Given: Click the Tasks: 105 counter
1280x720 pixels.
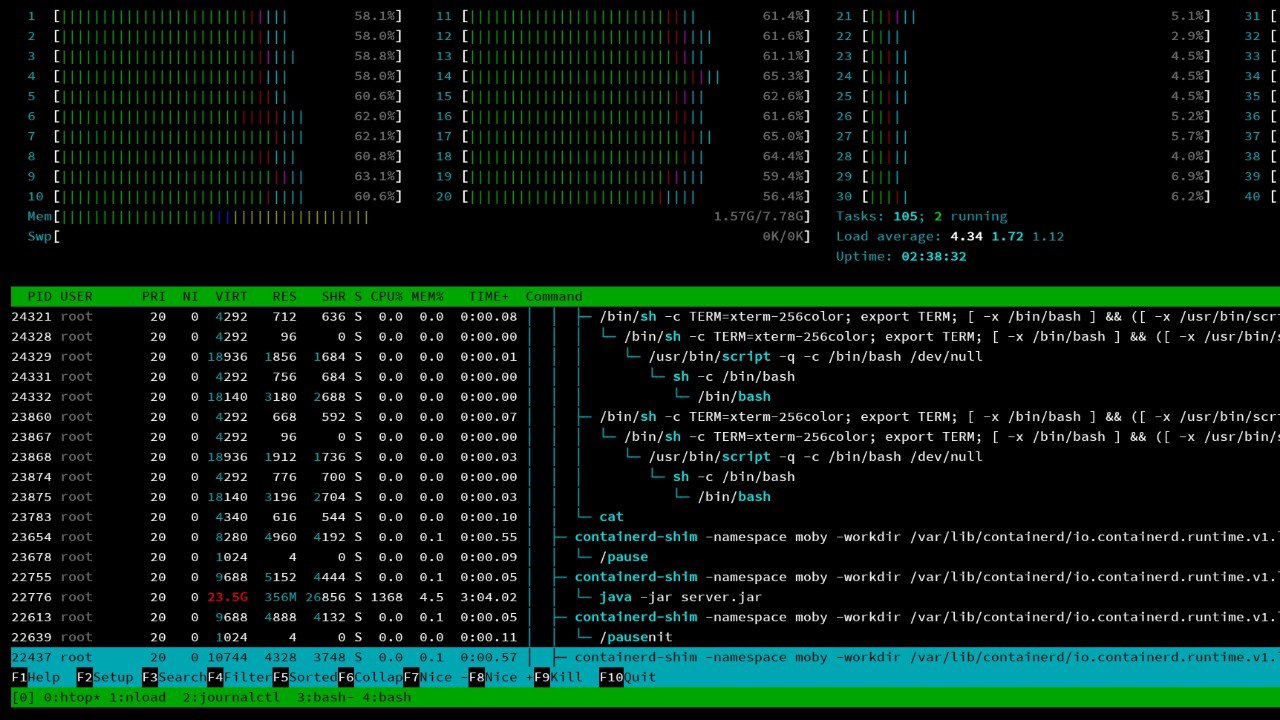Looking at the screenshot, I should pyautogui.click(x=878, y=217).
